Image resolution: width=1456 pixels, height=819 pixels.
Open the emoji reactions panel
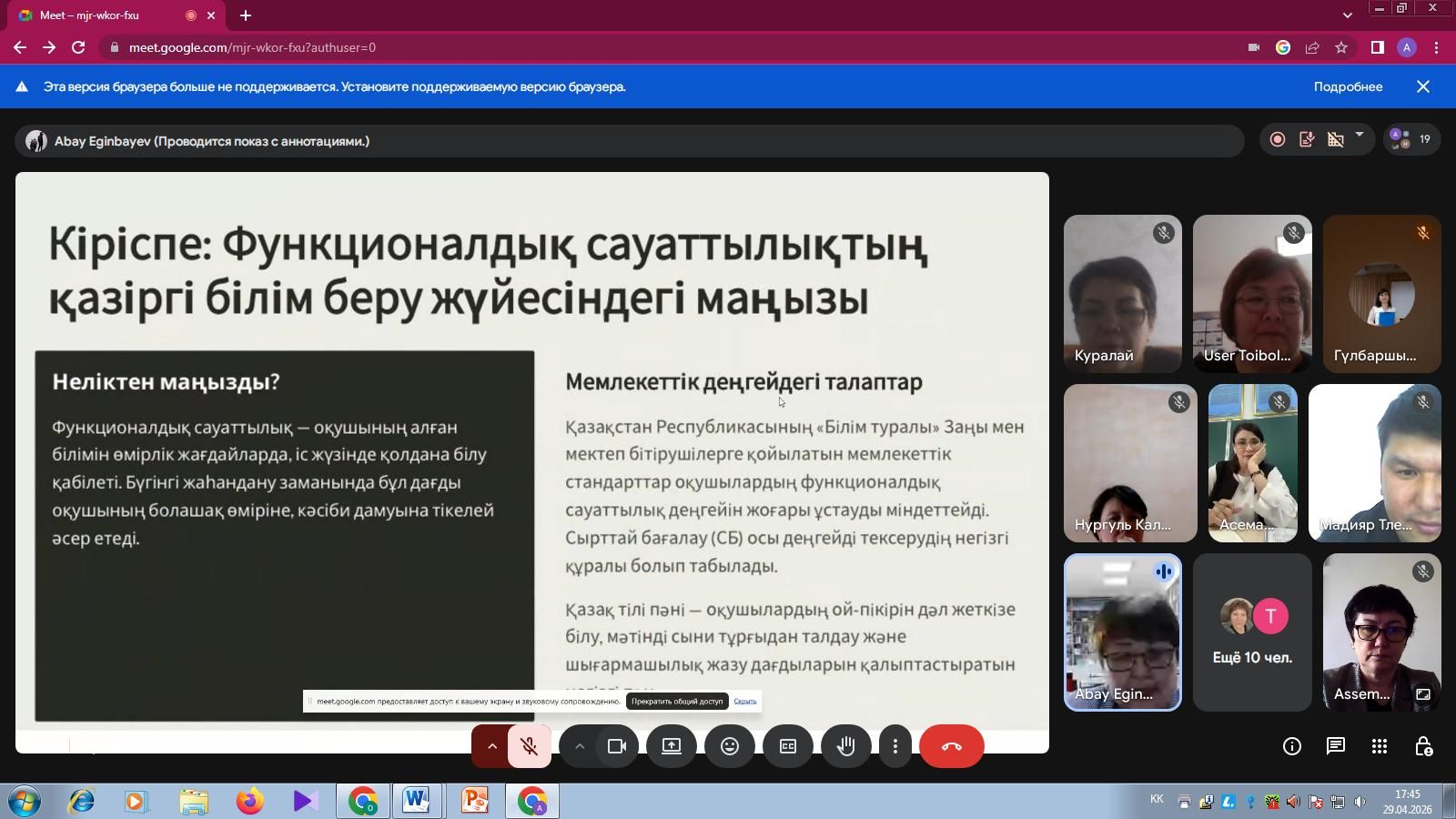pyautogui.click(x=729, y=746)
